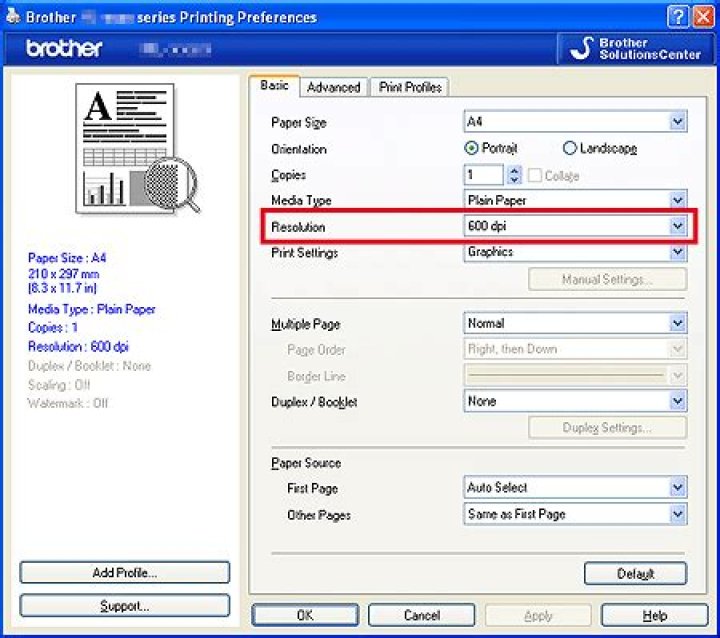Open the Media Type dropdown

575,200
